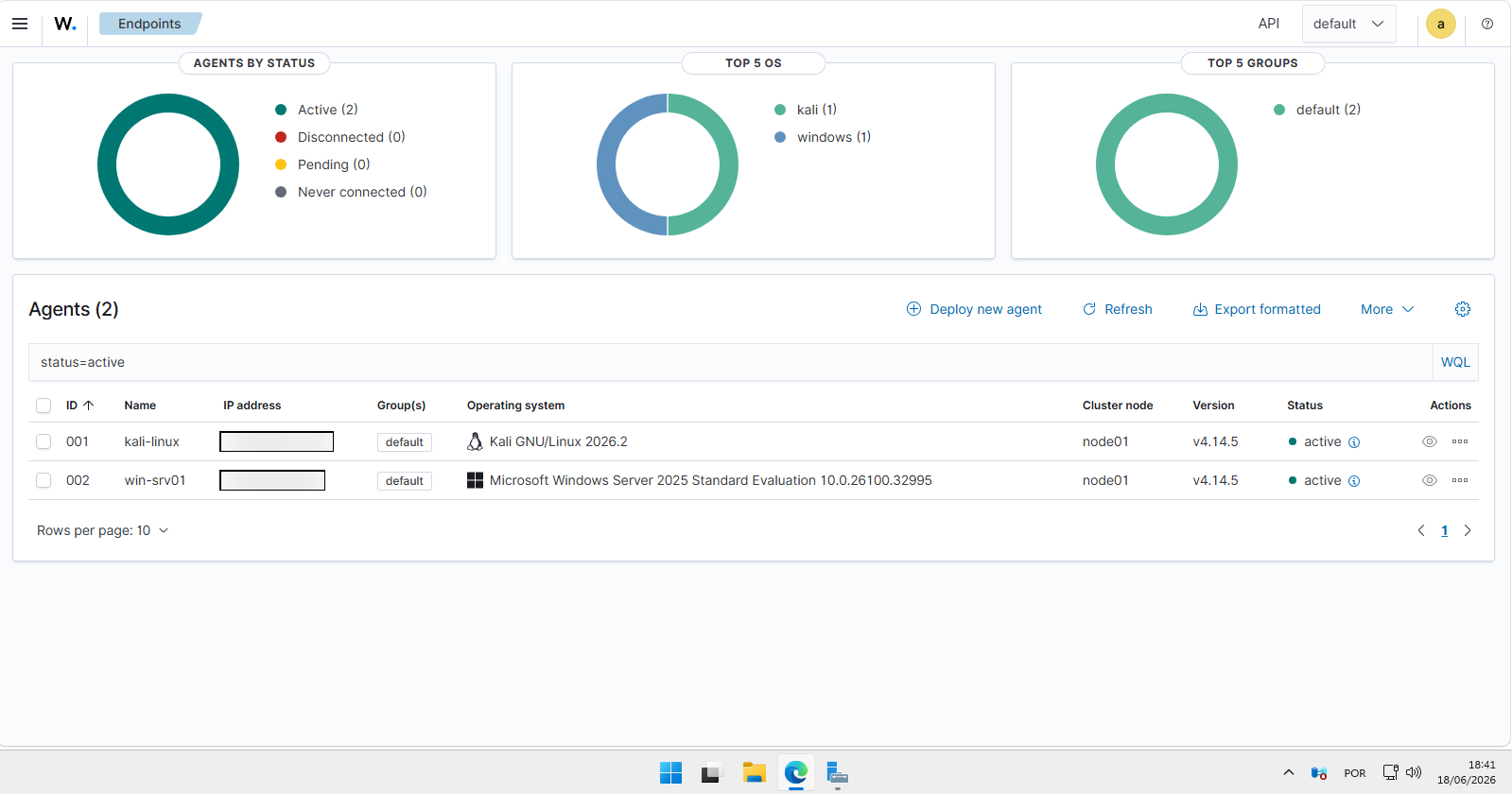Click default group badge for win-srv01
Screen dimensions: 1512x794
pyautogui.click(x=405, y=481)
